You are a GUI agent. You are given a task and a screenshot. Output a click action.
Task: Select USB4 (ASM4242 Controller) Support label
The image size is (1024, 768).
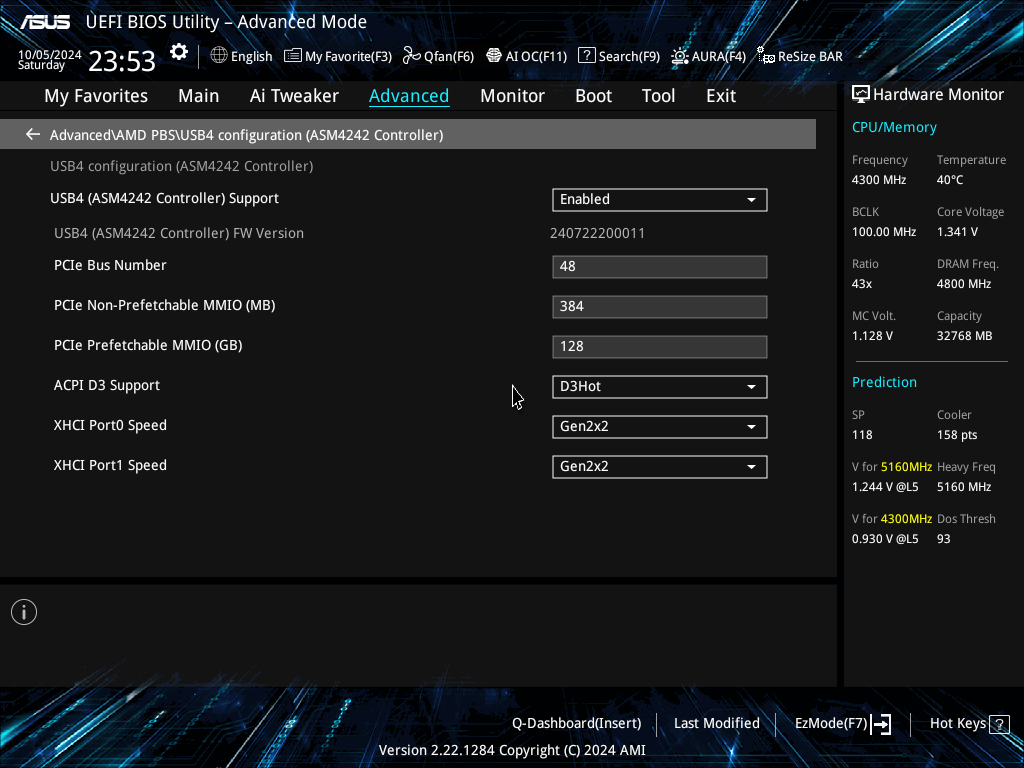point(165,199)
